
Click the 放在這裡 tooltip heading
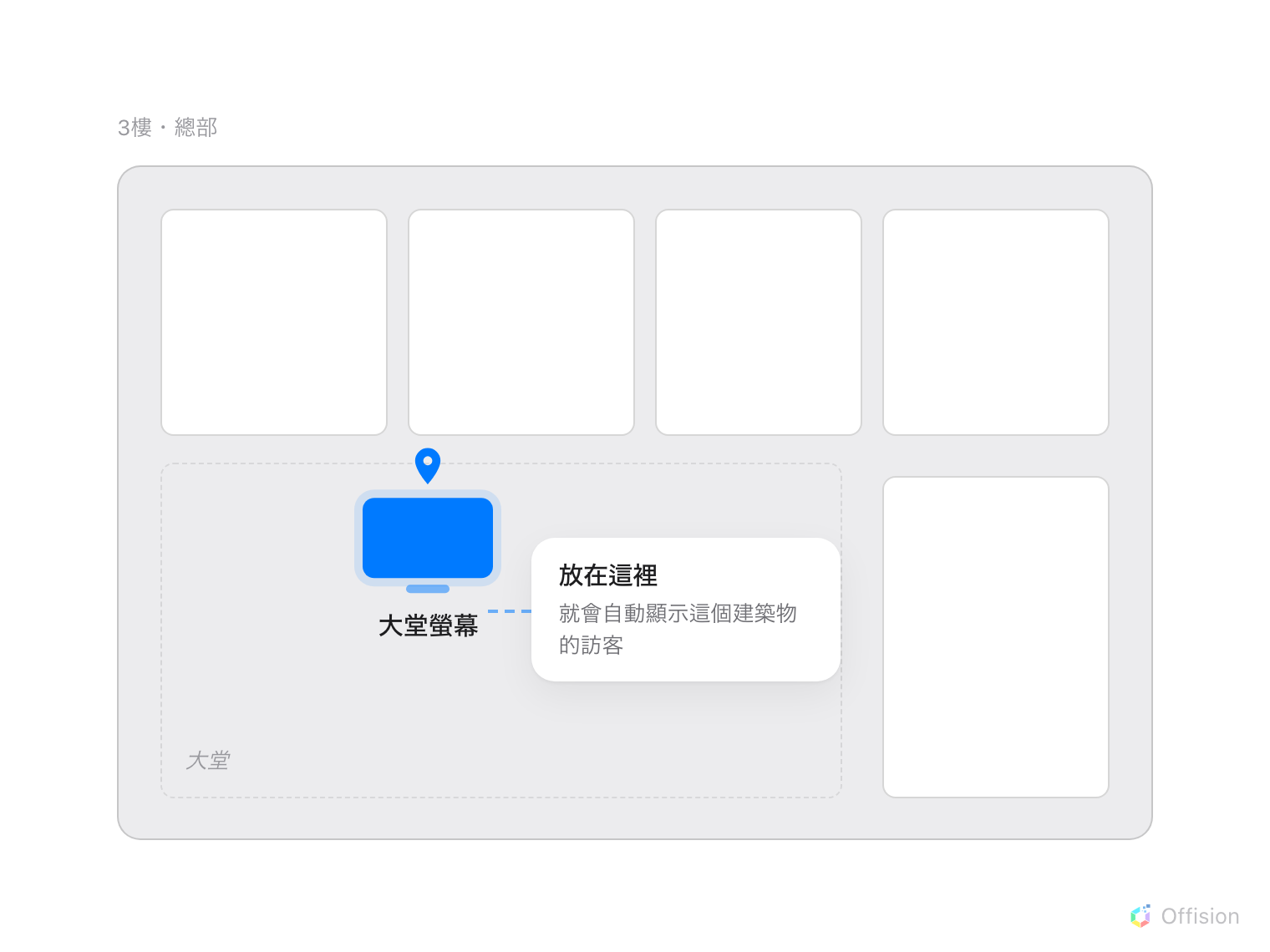point(608,575)
